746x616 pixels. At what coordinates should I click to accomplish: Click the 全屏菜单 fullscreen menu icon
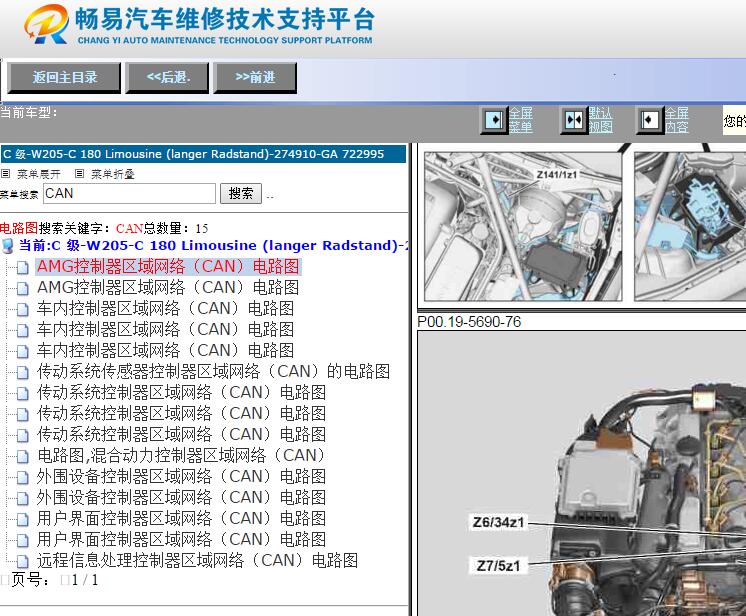(x=494, y=119)
